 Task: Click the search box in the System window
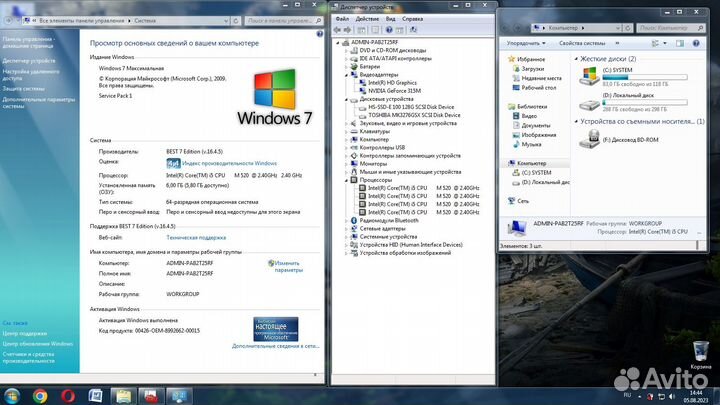tap(283, 21)
